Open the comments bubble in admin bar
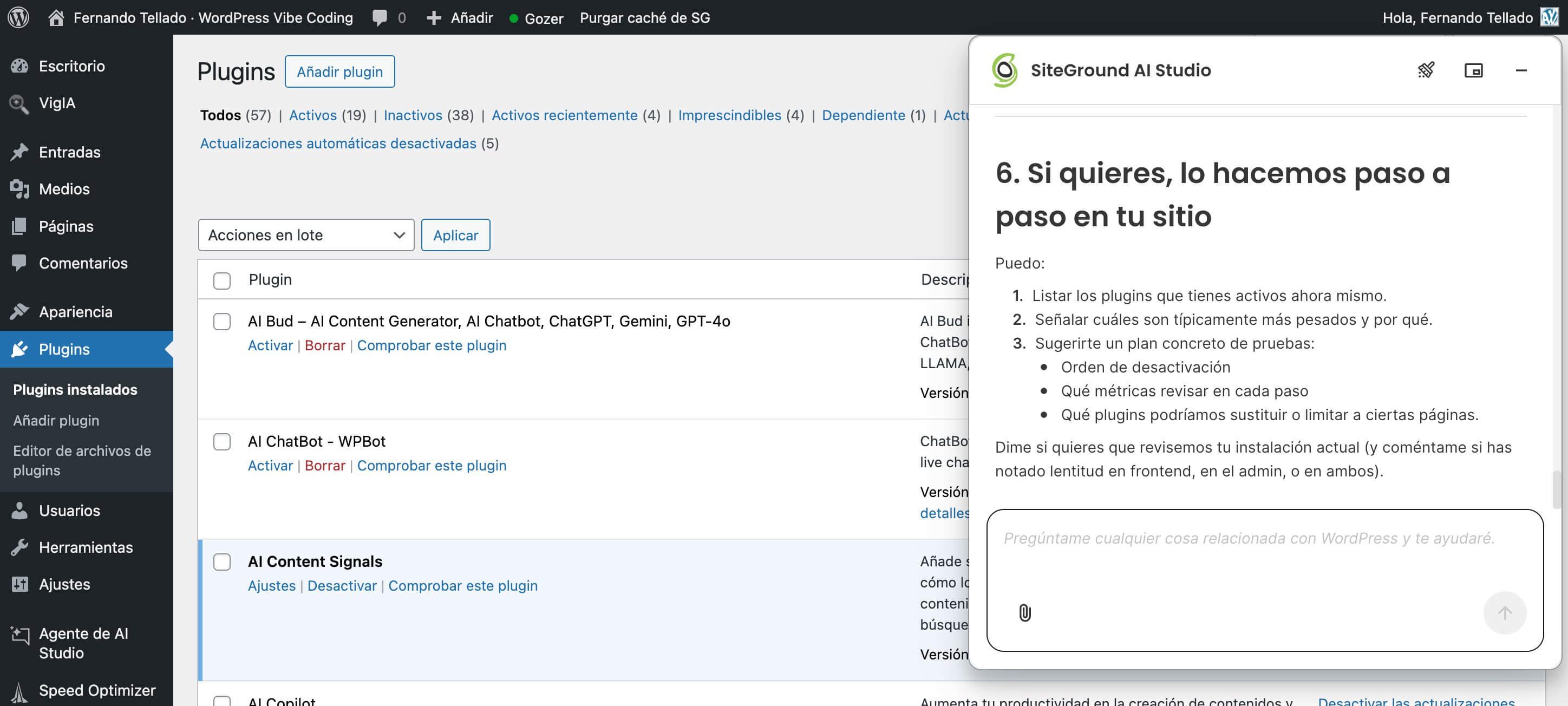This screenshot has width=1568, height=706. coord(380,18)
